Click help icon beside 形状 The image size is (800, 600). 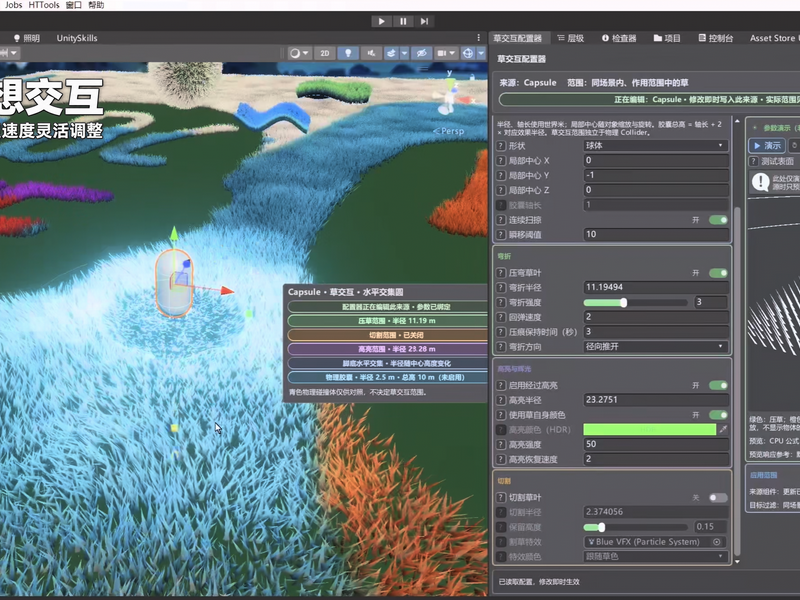pyautogui.click(x=501, y=146)
